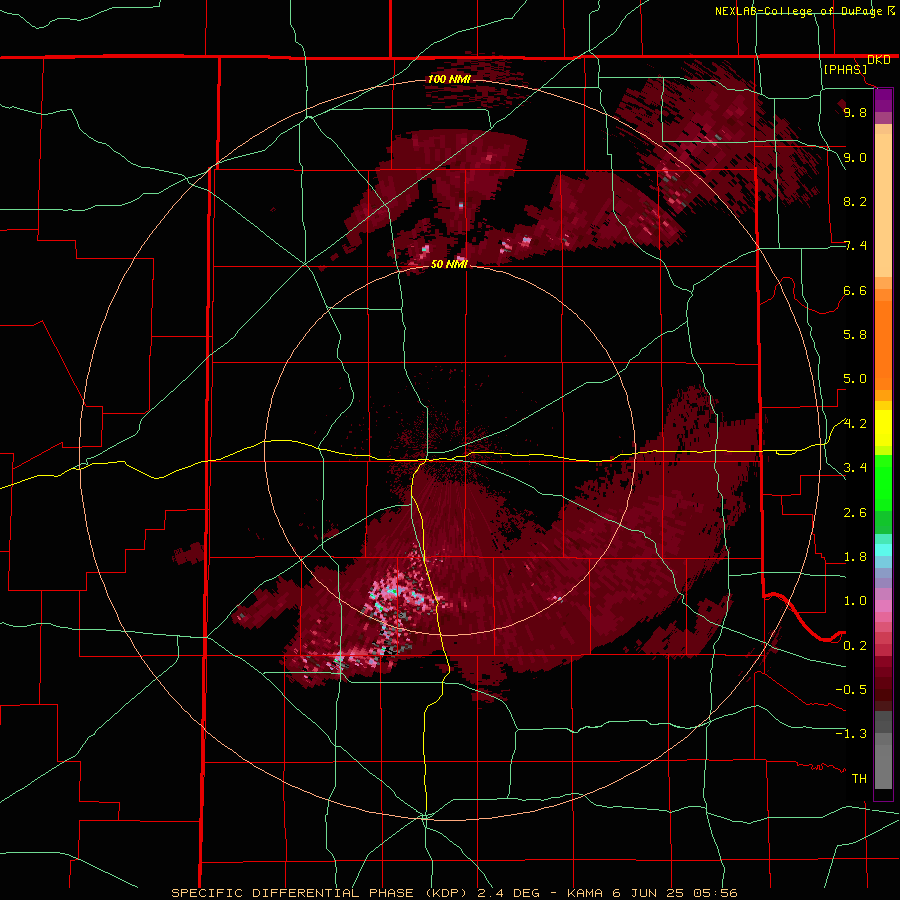Click the 100 NMI range ring label

tap(449, 79)
